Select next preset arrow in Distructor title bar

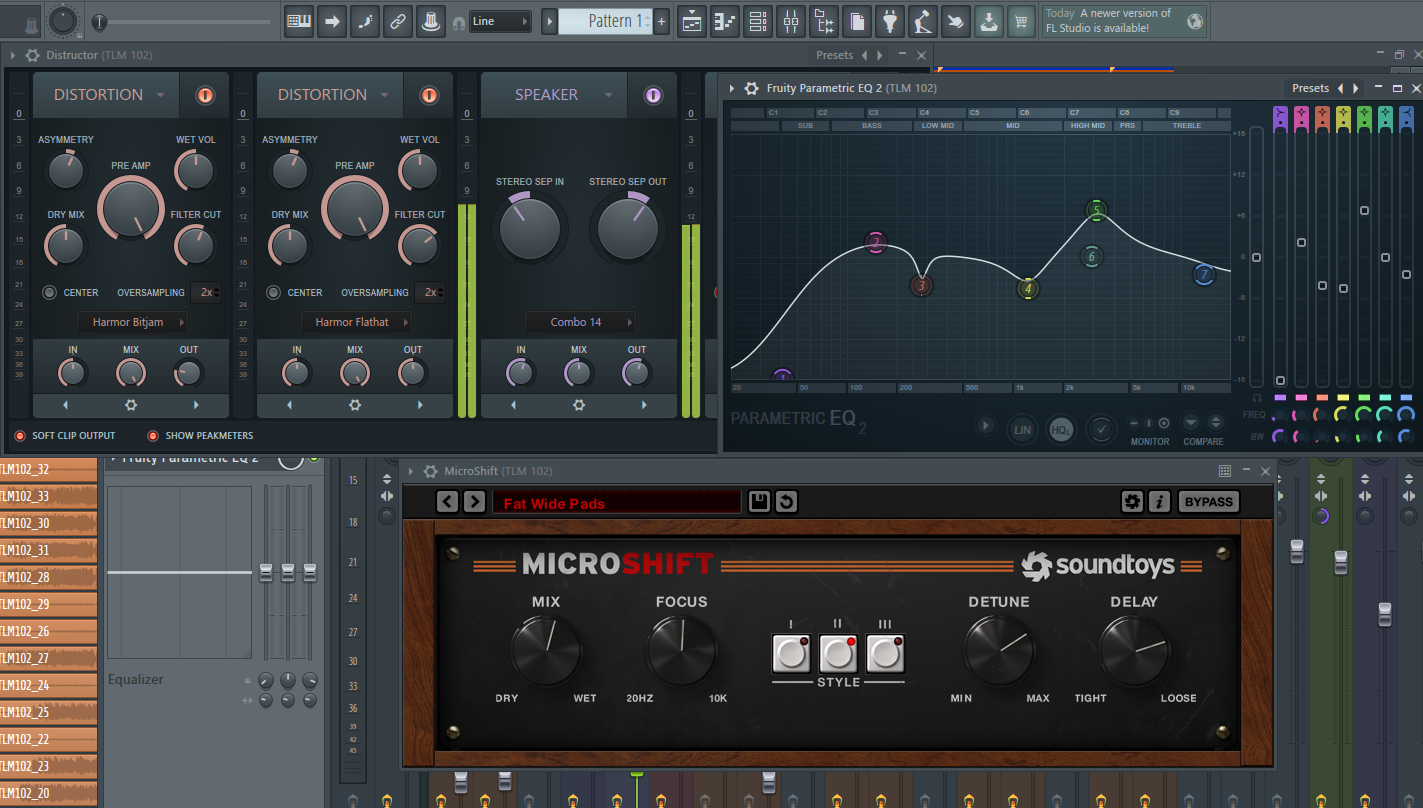pos(879,55)
